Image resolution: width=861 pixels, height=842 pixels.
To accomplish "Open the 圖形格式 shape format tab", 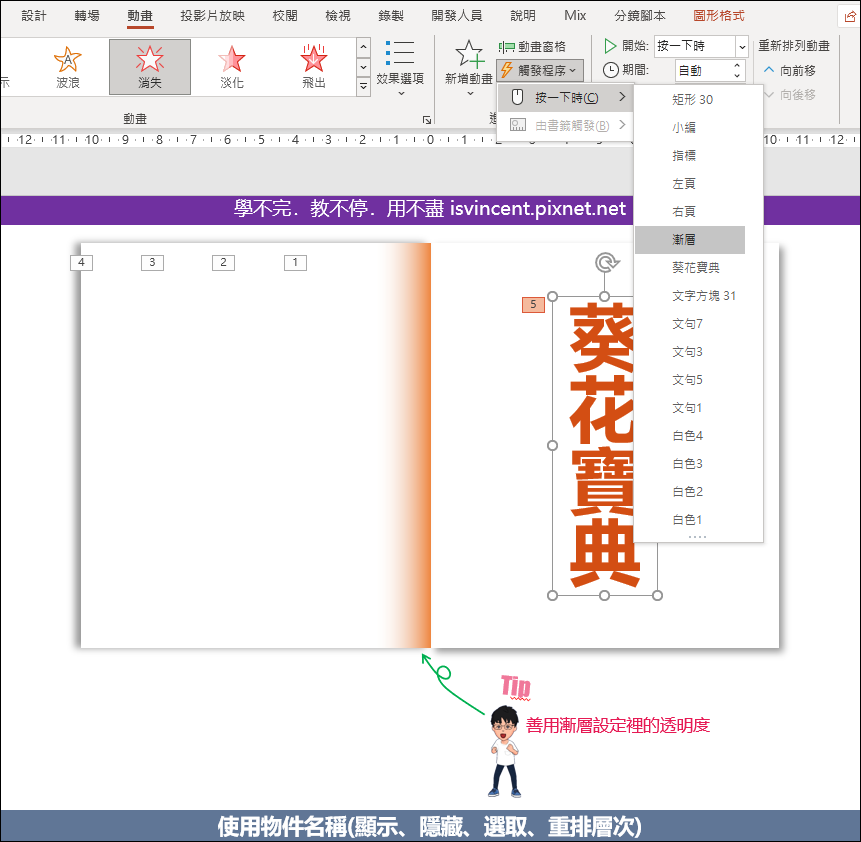I will pos(719,16).
